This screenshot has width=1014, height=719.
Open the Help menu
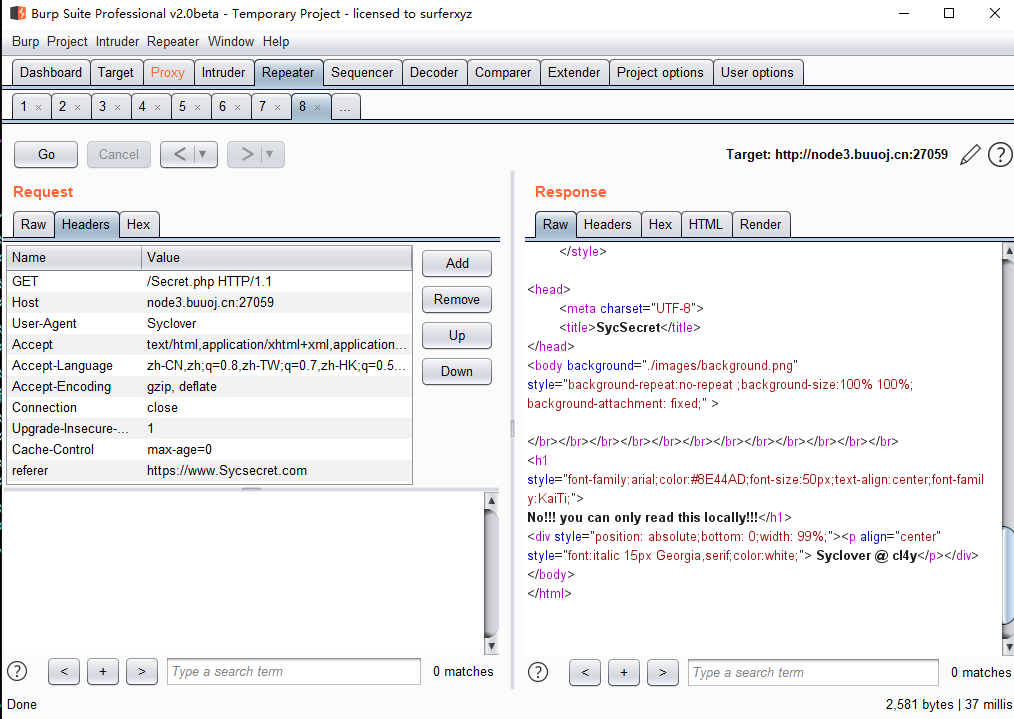(x=275, y=41)
